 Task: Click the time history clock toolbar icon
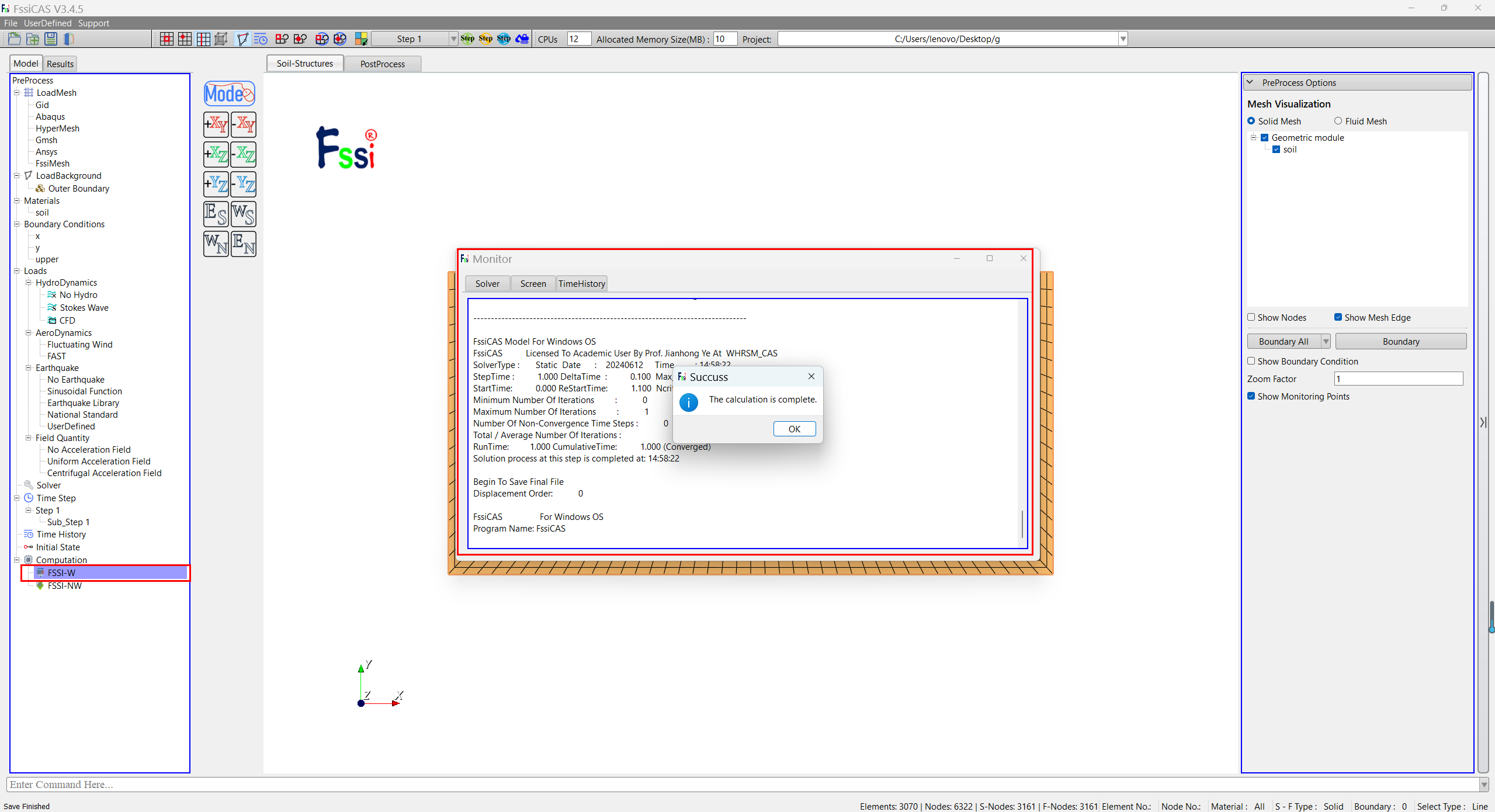pyautogui.click(x=261, y=39)
